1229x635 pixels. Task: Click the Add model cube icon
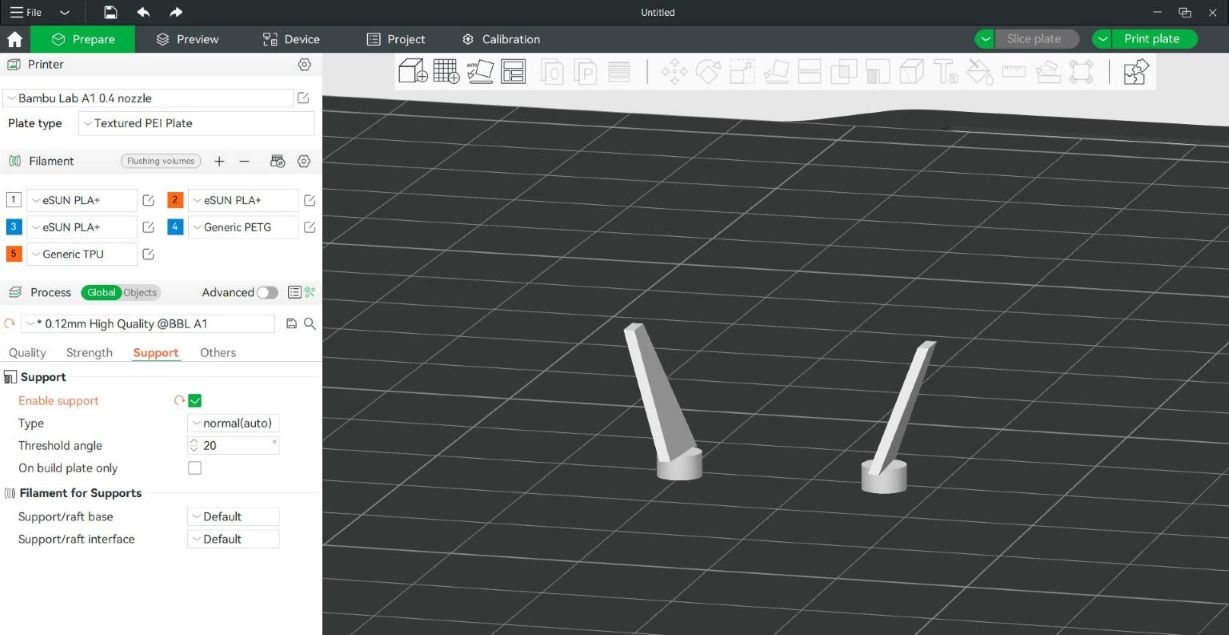click(413, 71)
